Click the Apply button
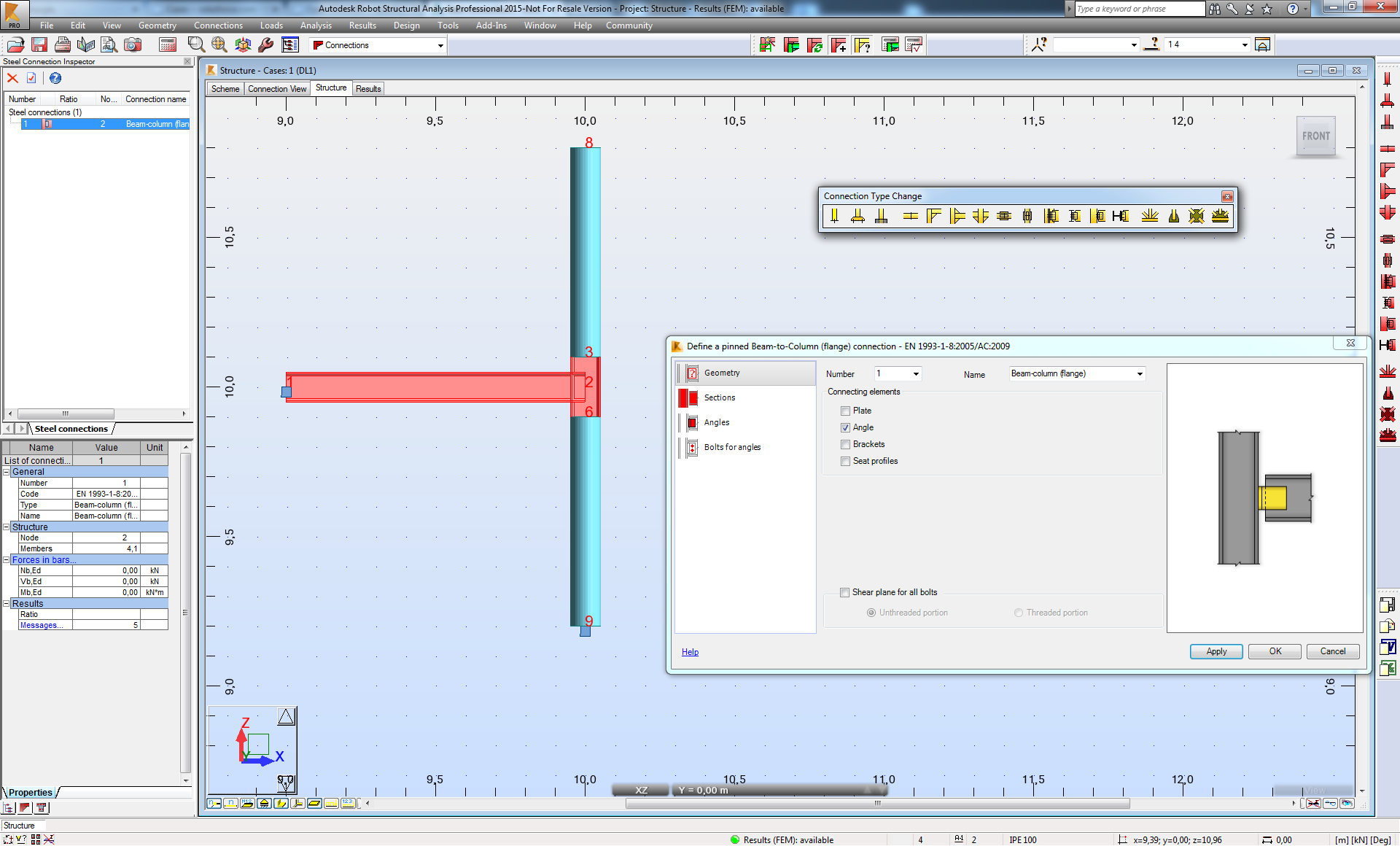Screen dimensions: 1400x846 [1216, 651]
